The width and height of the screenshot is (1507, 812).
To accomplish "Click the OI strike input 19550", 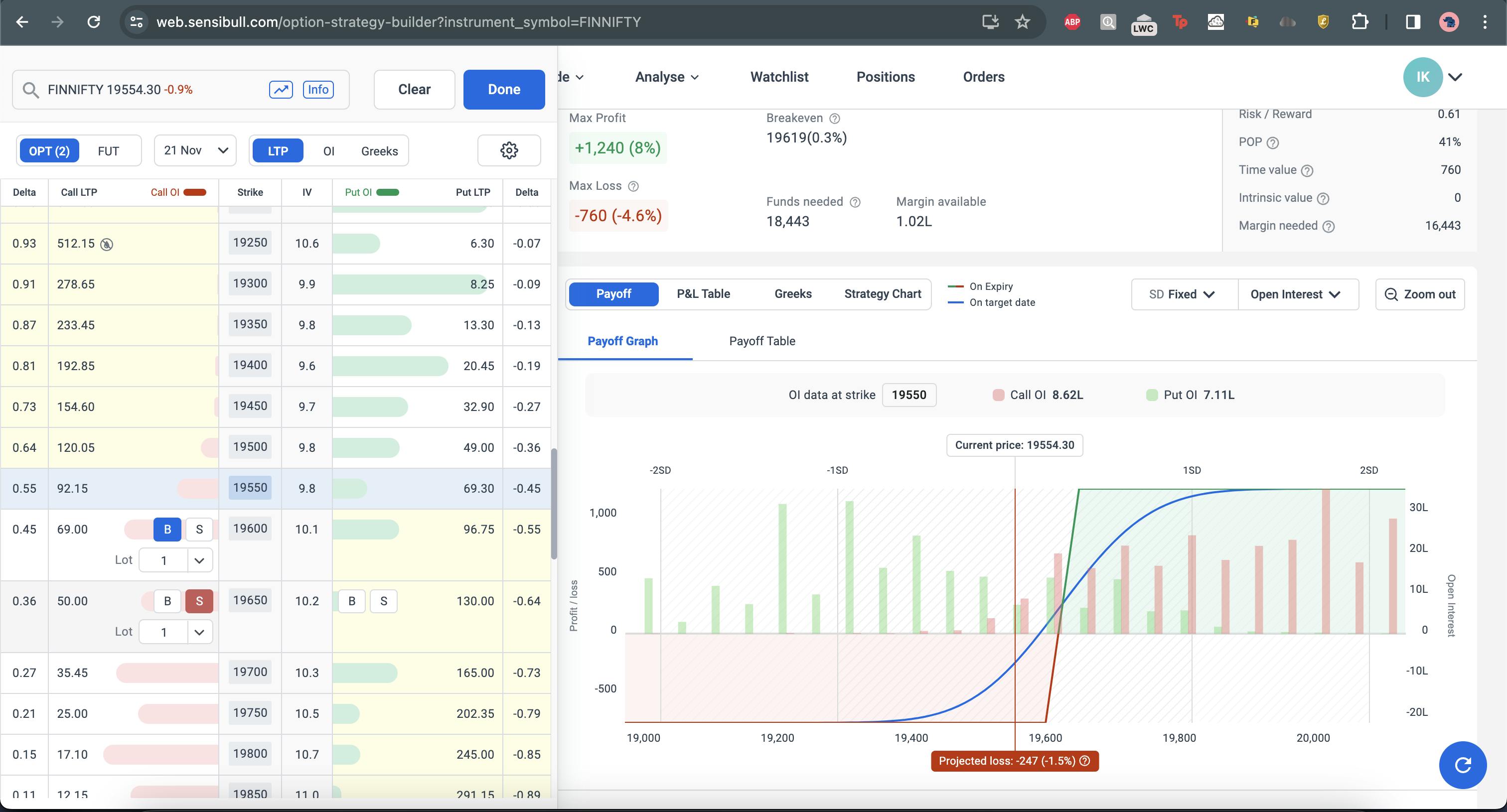I will [x=908, y=395].
